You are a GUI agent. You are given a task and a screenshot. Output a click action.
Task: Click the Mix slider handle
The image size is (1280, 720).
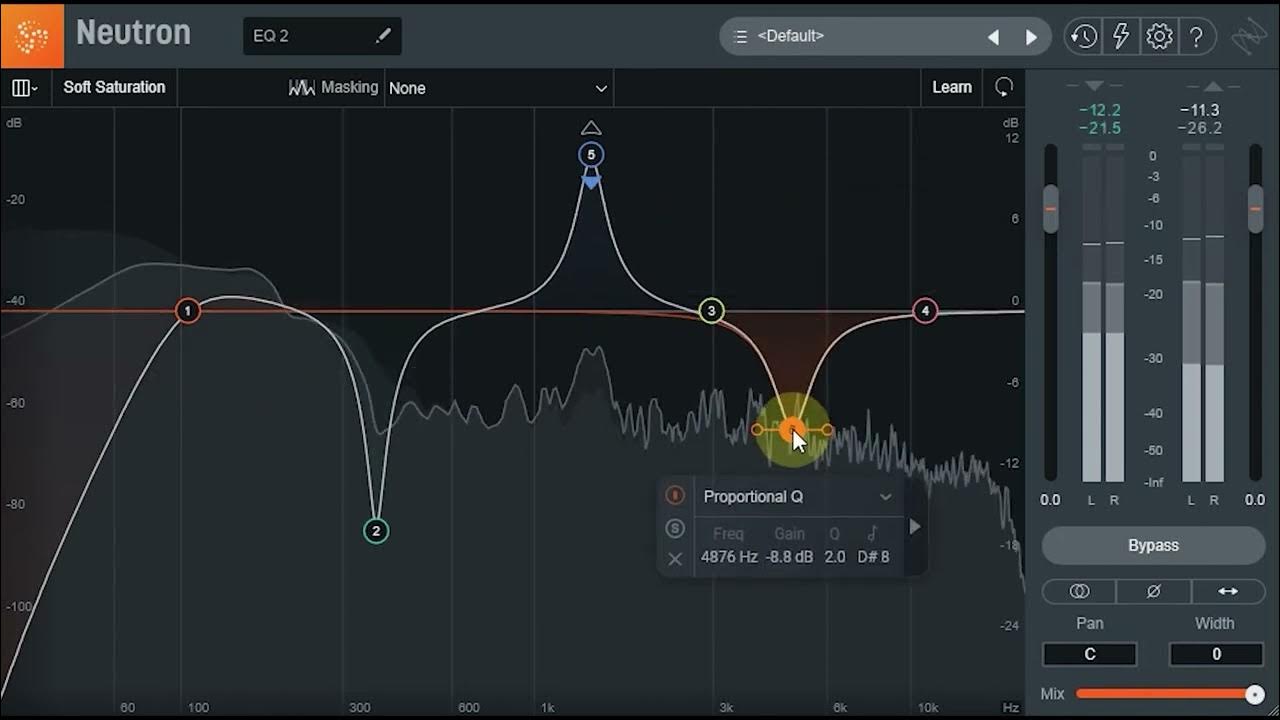[x=1254, y=694]
